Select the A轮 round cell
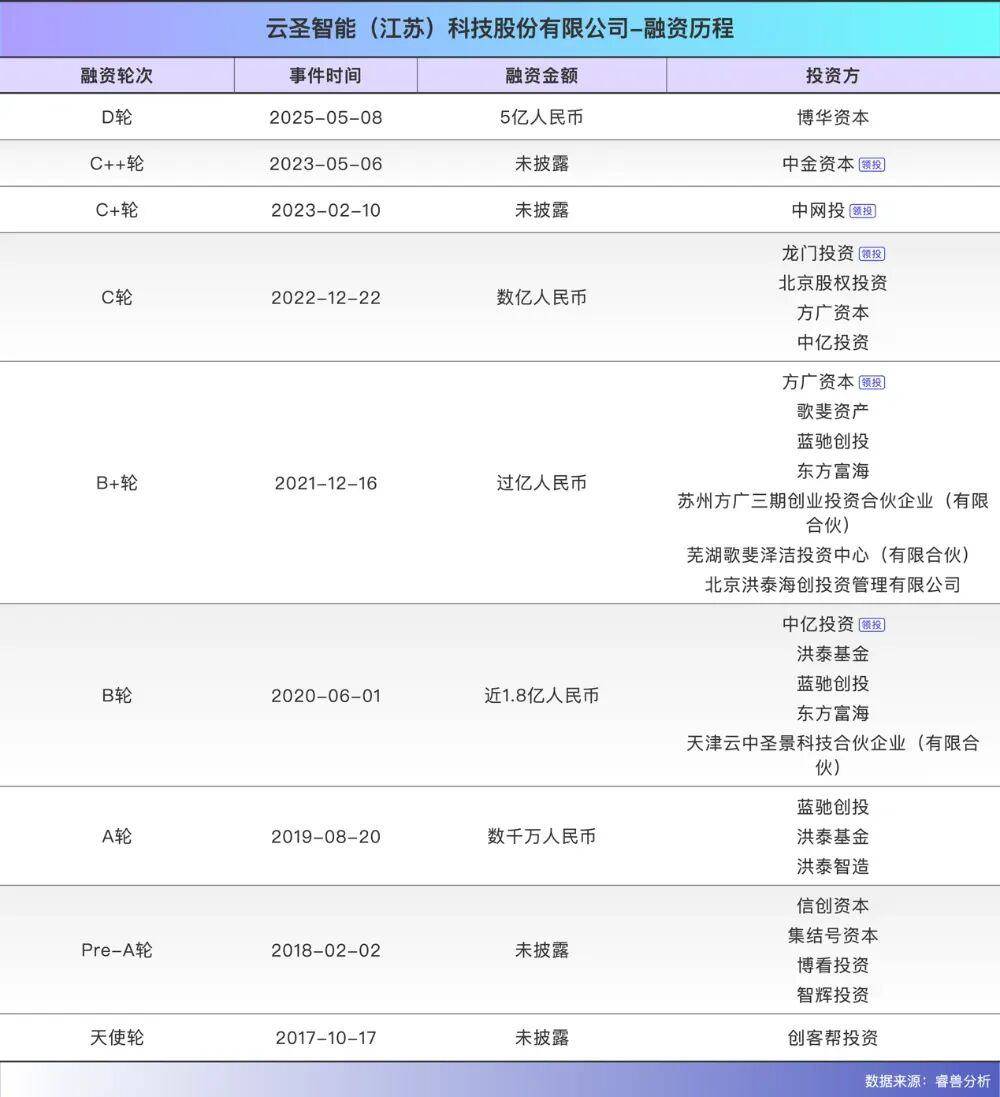The width and height of the screenshot is (1000, 1097). [x=117, y=836]
